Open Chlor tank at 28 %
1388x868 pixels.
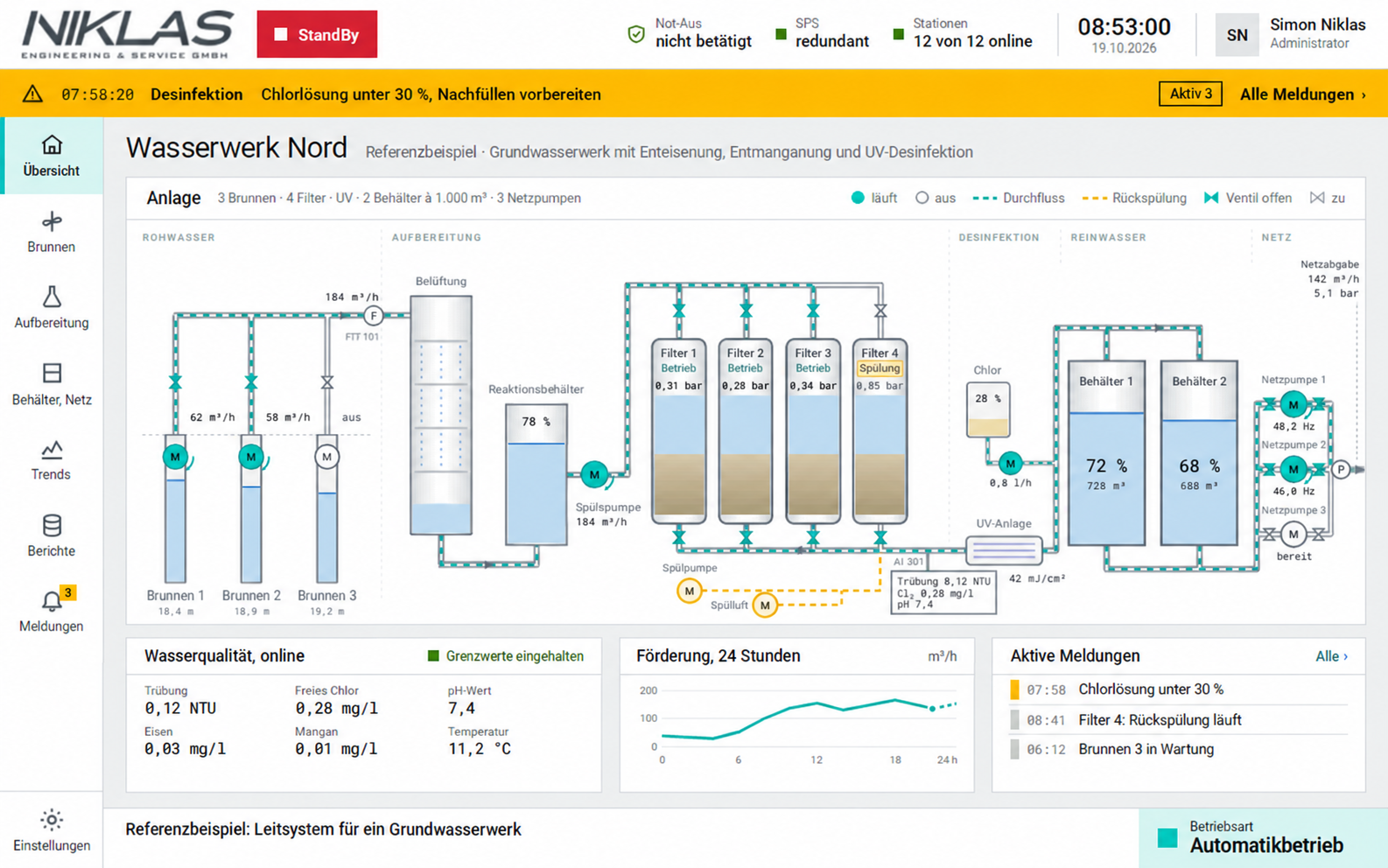[988, 409]
